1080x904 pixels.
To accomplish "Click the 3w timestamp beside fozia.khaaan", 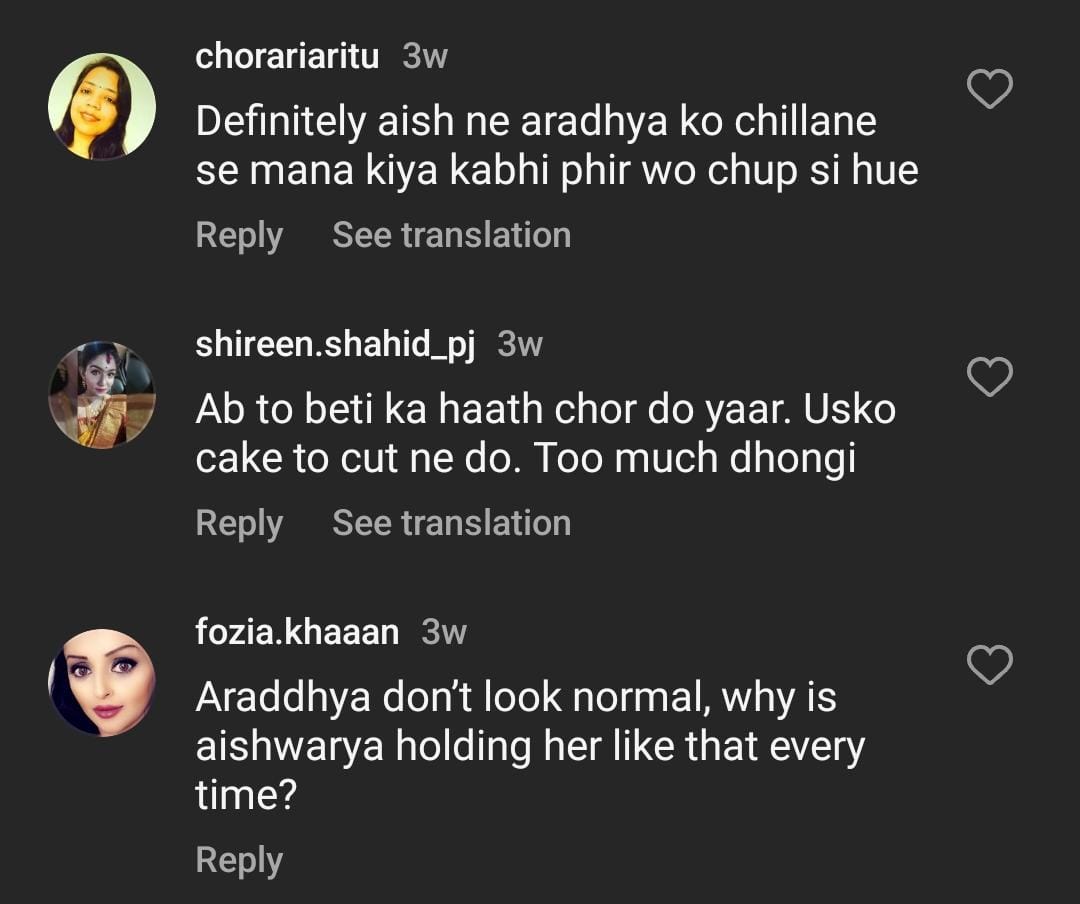I will coord(444,632).
